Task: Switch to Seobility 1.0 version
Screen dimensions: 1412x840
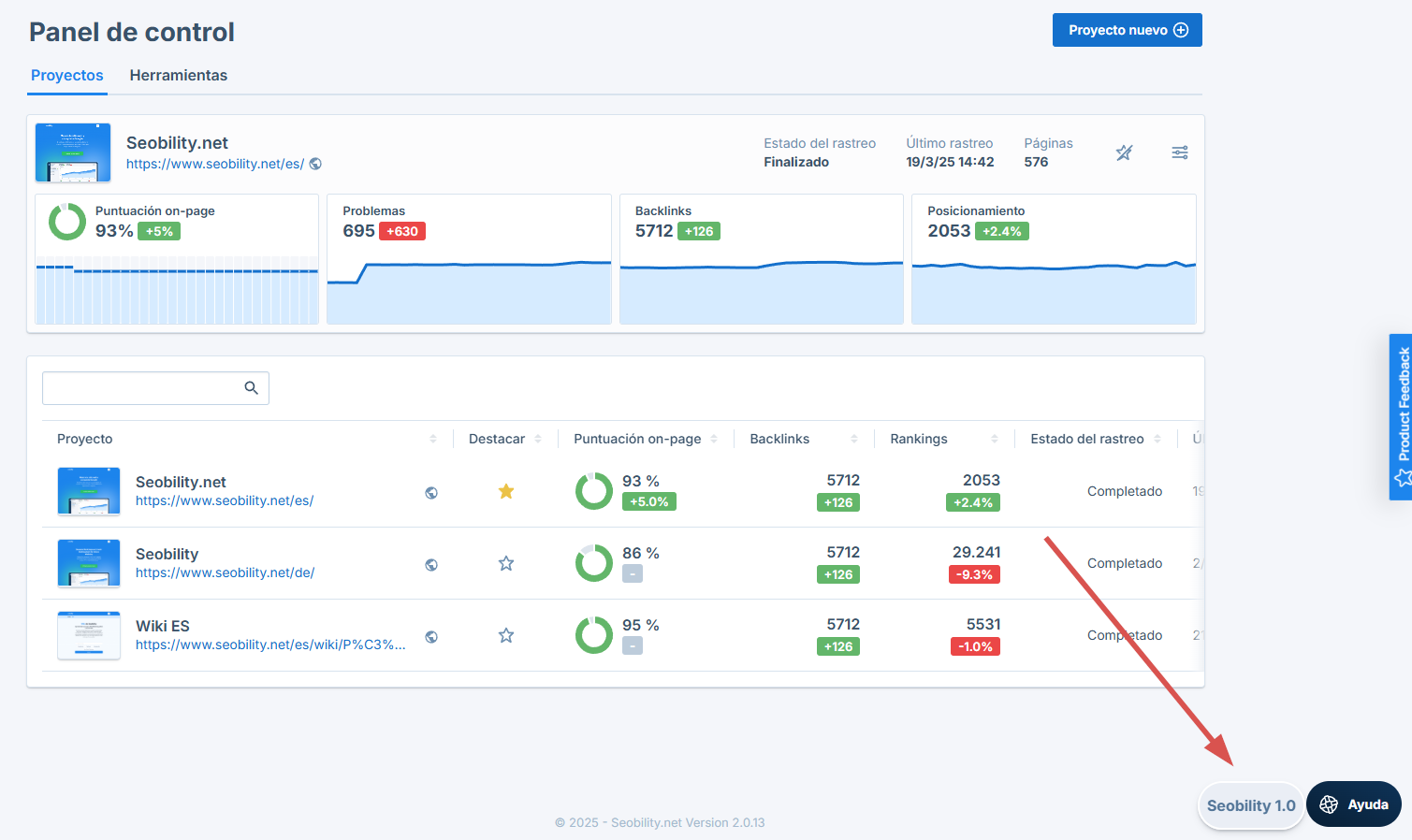Action: [x=1251, y=805]
